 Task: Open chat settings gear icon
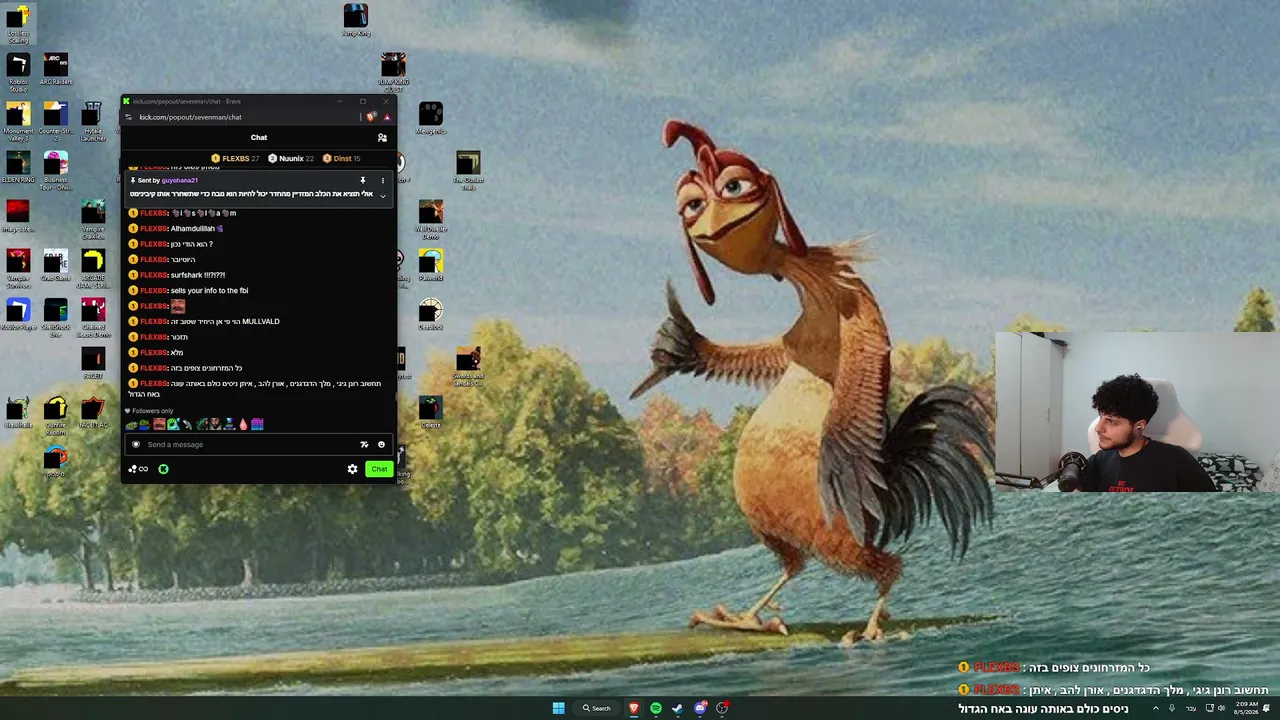pyautogui.click(x=352, y=469)
